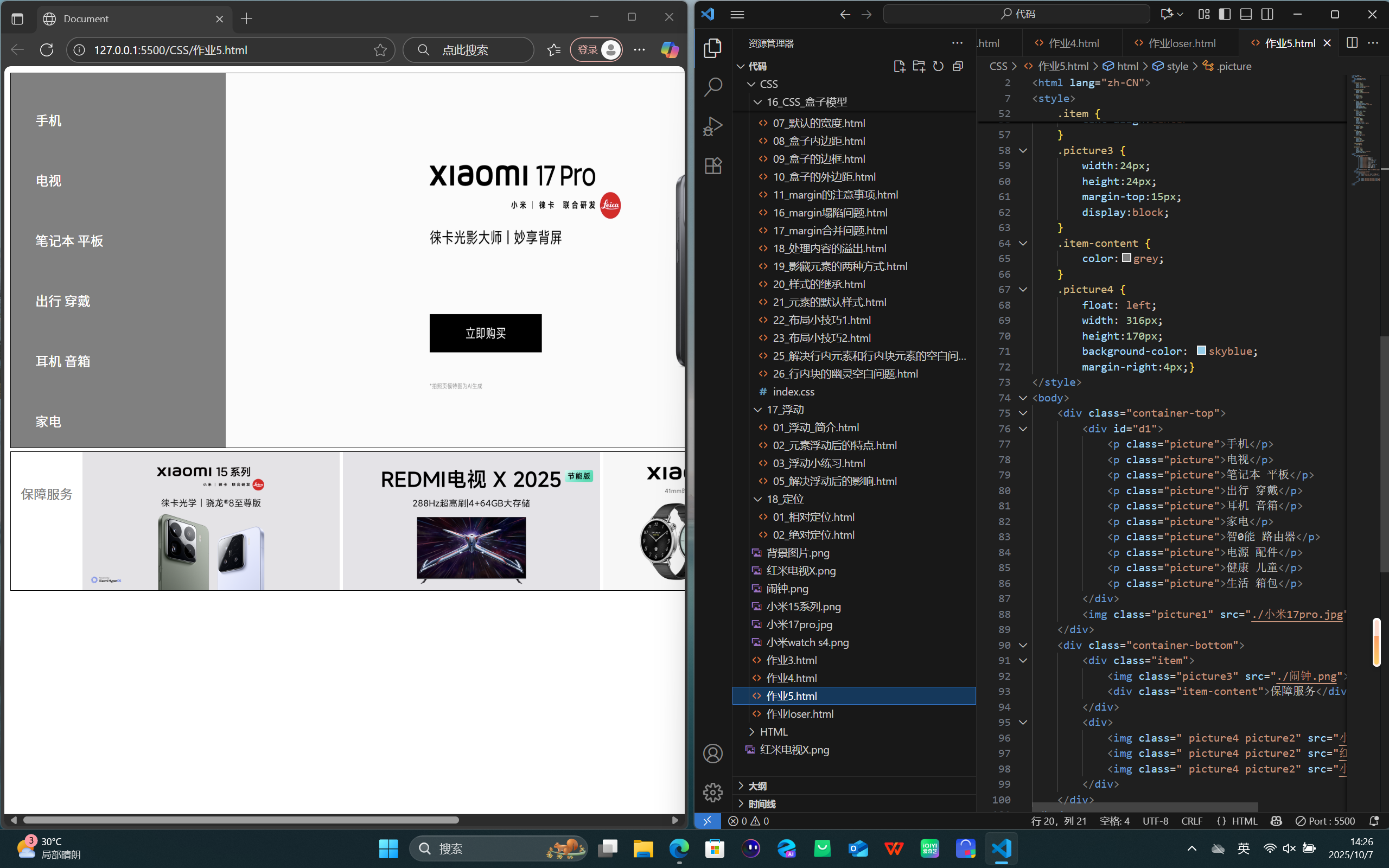Click the grey color swatch on line 65
The image size is (1389, 868).
[1127, 258]
